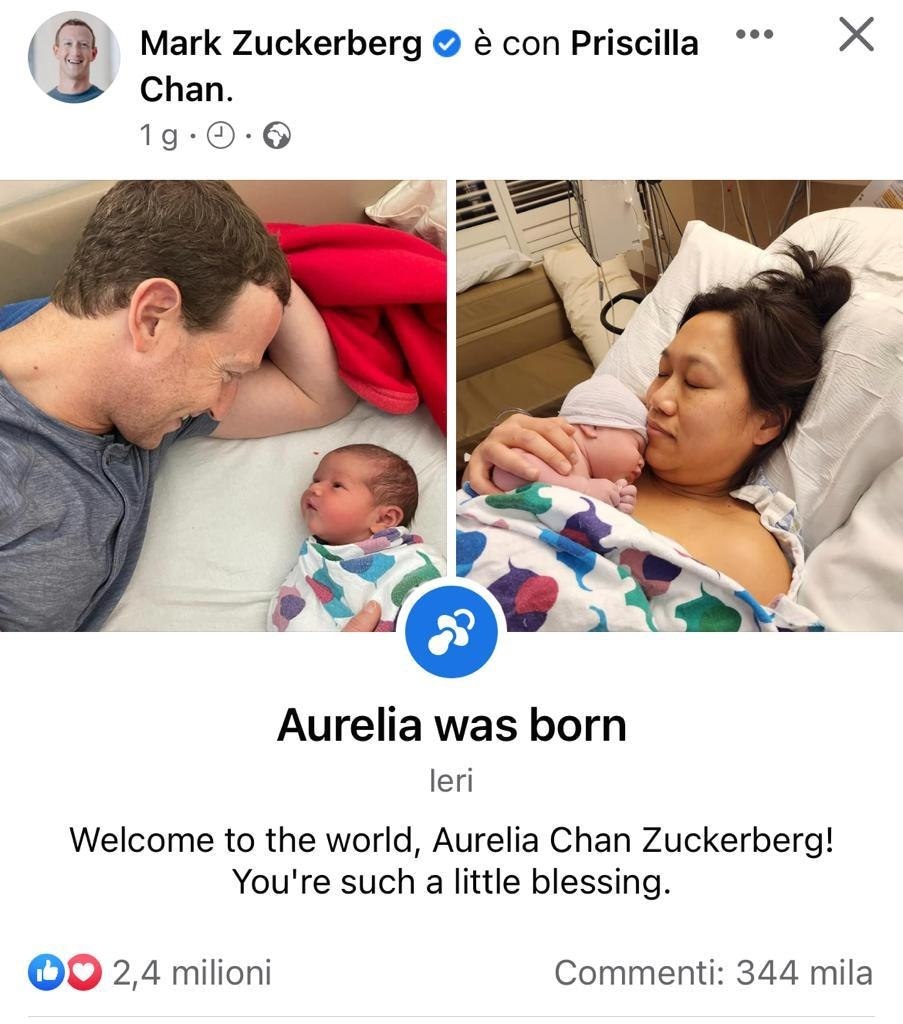Image resolution: width=903 pixels, height=1024 pixels.
Task: View the 2,4 milioni reactions list
Action: pos(192,973)
